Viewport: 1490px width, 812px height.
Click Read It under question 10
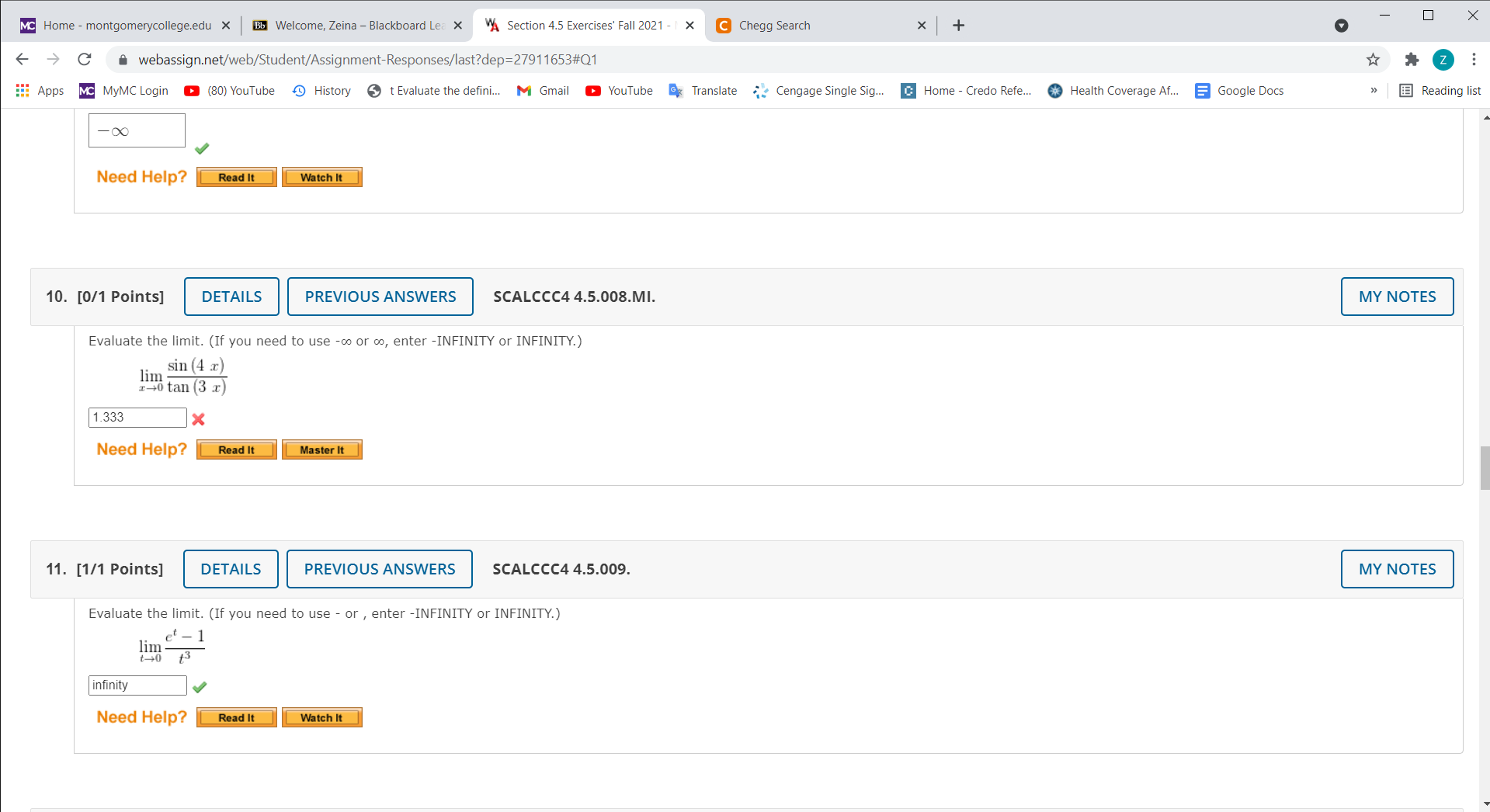coord(236,450)
